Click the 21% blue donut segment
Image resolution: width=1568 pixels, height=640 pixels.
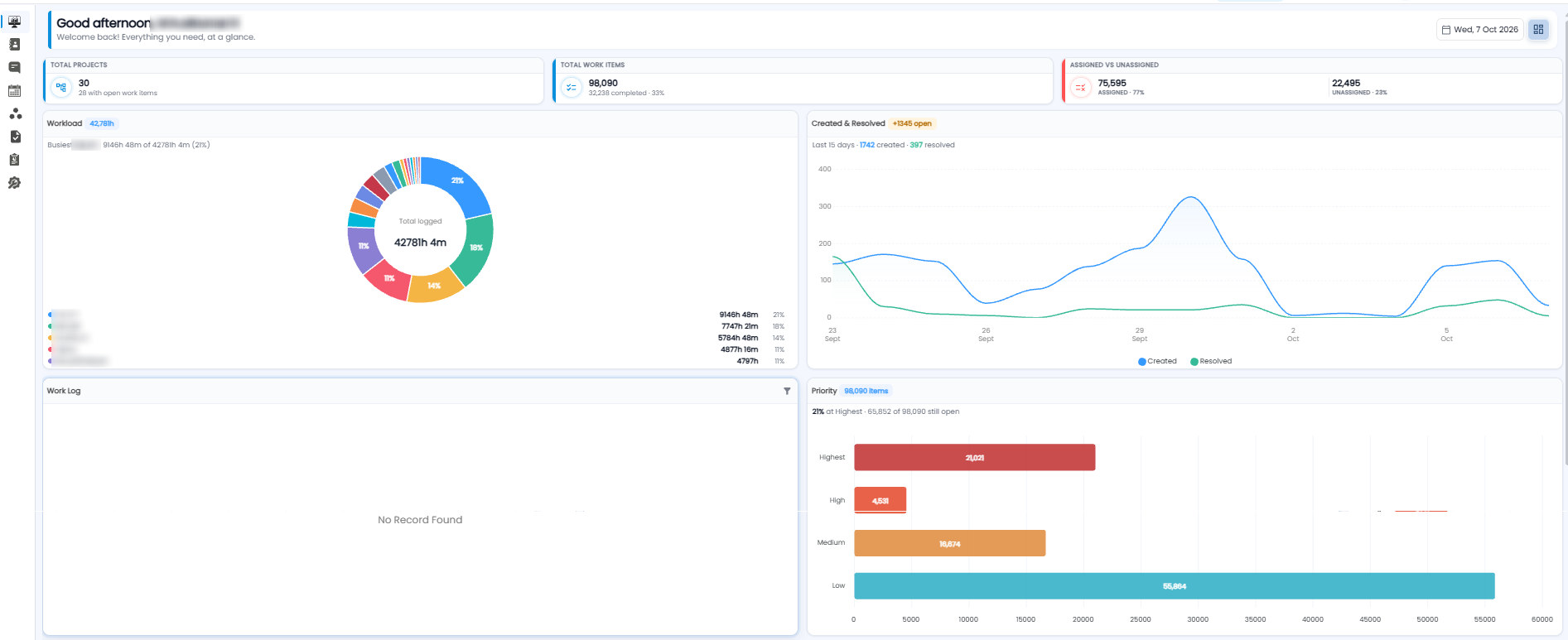coord(458,182)
